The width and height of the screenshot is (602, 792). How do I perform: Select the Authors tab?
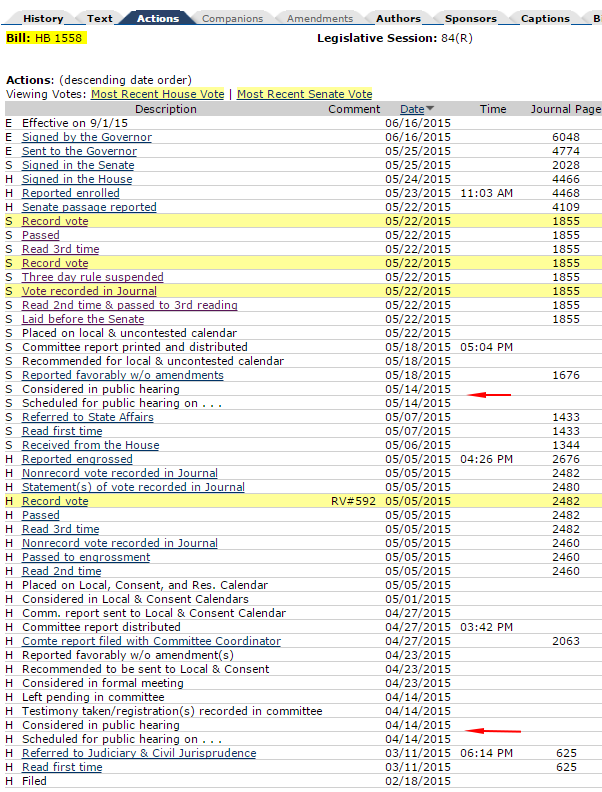(x=398, y=18)
